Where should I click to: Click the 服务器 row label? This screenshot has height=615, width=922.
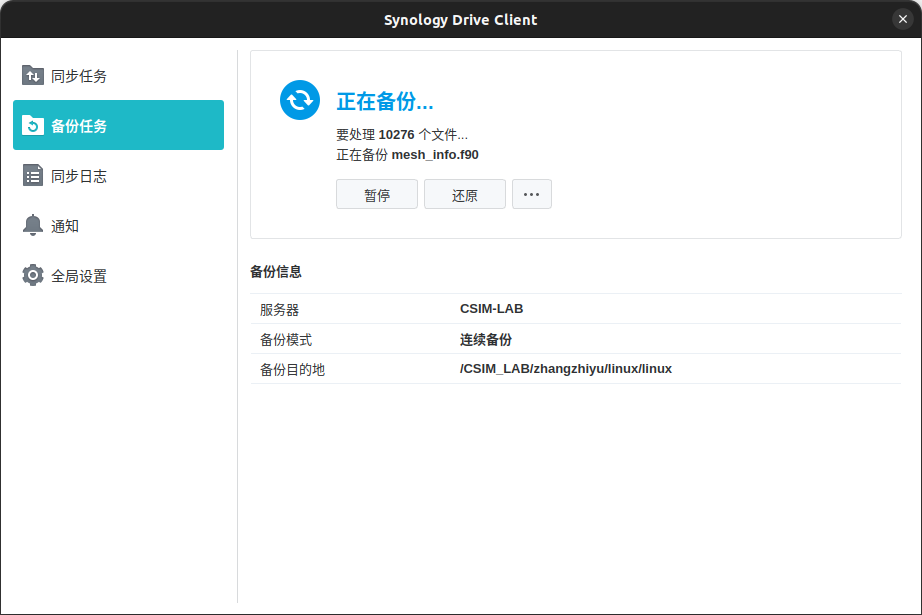point(279,309)
